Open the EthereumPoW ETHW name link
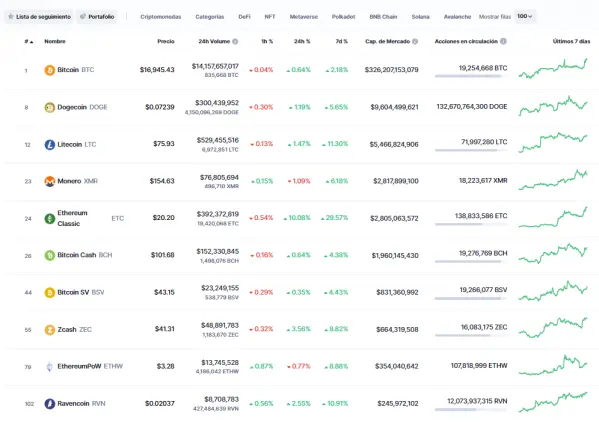Screen dimensions: 599x422 pyautogui.click(x=90, y=366)
